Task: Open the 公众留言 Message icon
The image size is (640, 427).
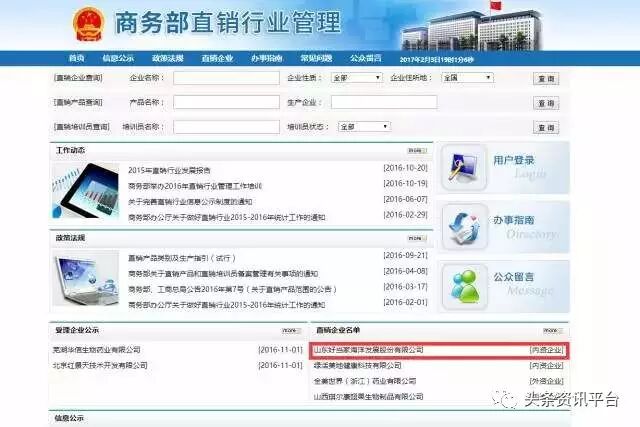Action: pos(465,287)
